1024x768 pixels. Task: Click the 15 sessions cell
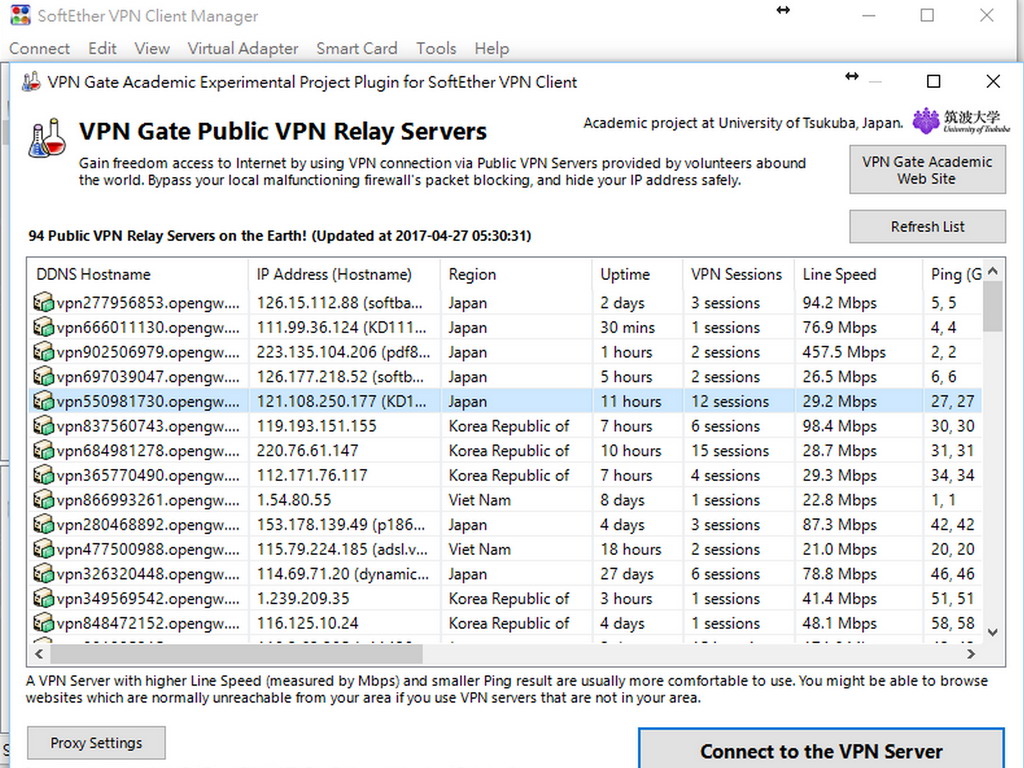pyautogui.click(x=729, y=451)
